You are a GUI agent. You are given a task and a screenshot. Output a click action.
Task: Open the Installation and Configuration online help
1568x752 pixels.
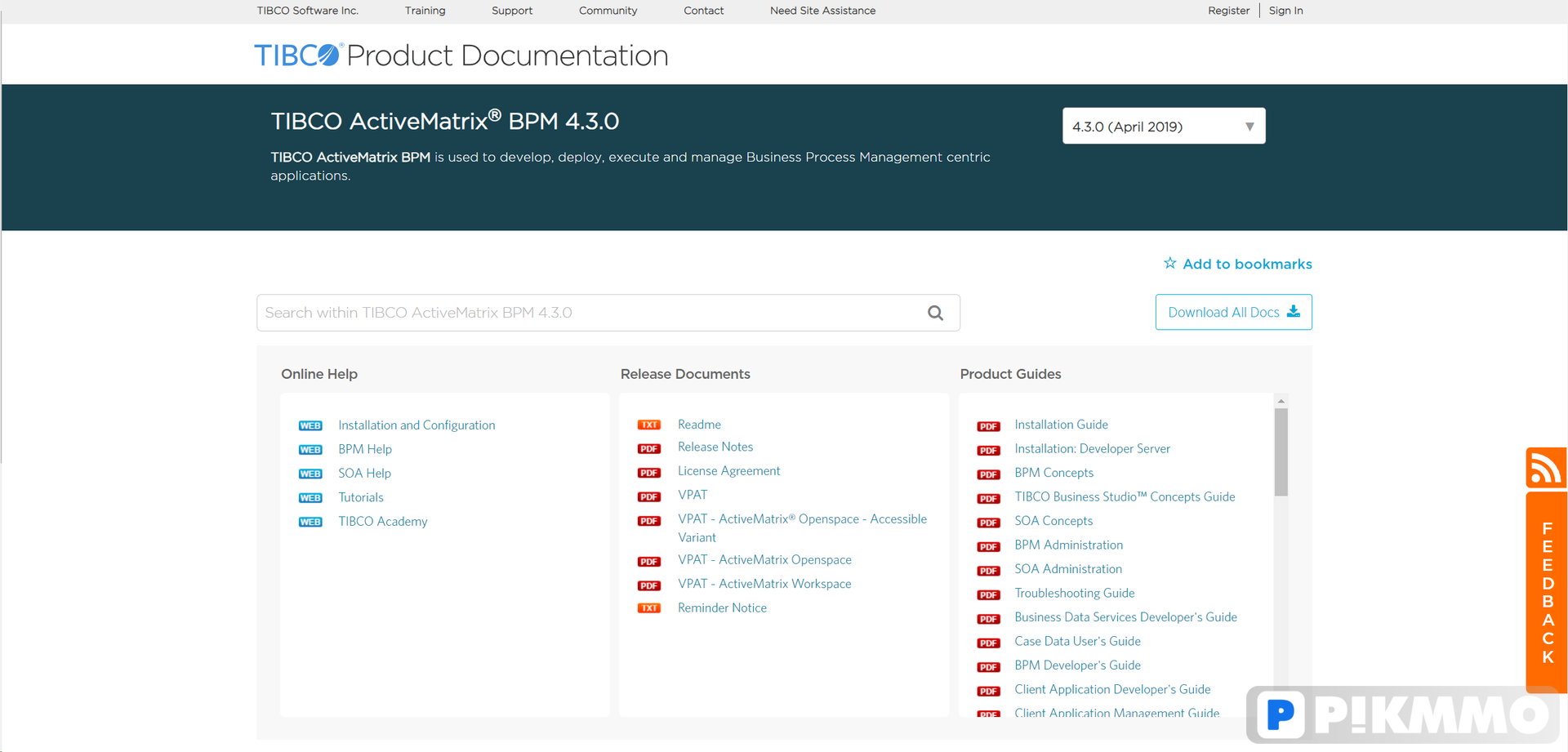(x=416, y=425)
